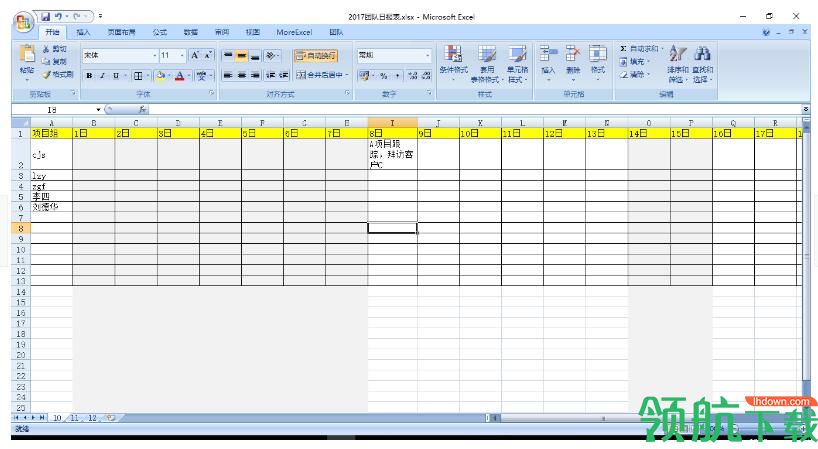Align cell text right
Screen dimensions: 818x449
click(255, 75)
